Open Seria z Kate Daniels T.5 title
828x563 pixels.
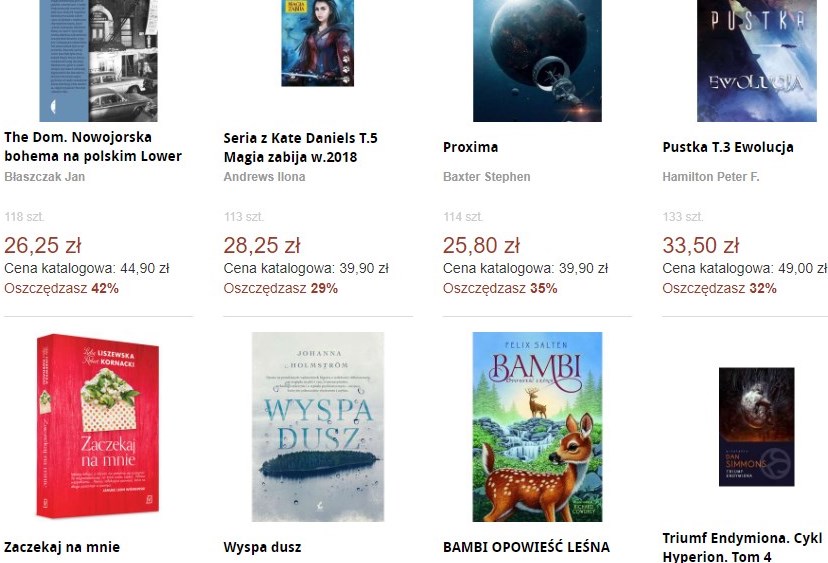(x=300, y=147)
